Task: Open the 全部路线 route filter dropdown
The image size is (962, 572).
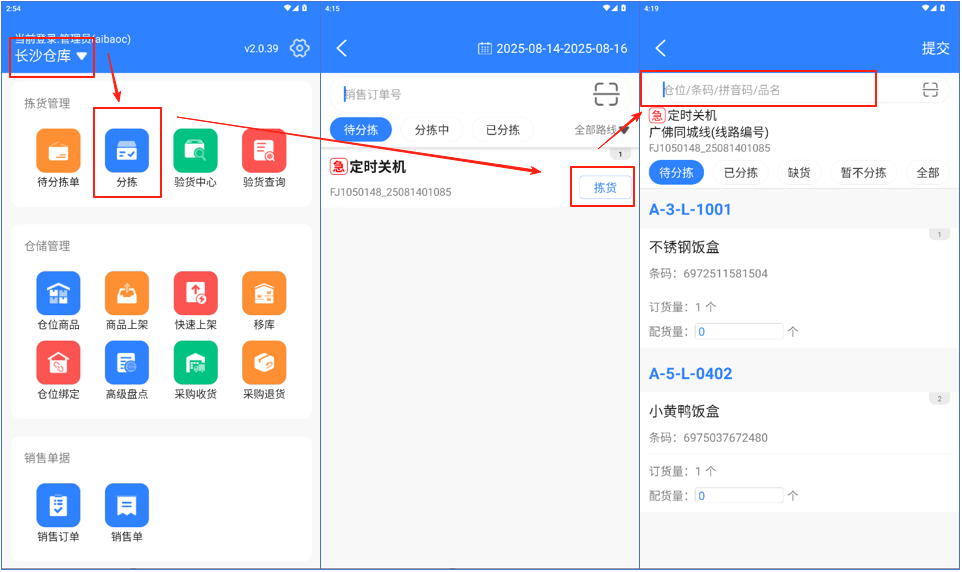Action: [601, 129]
